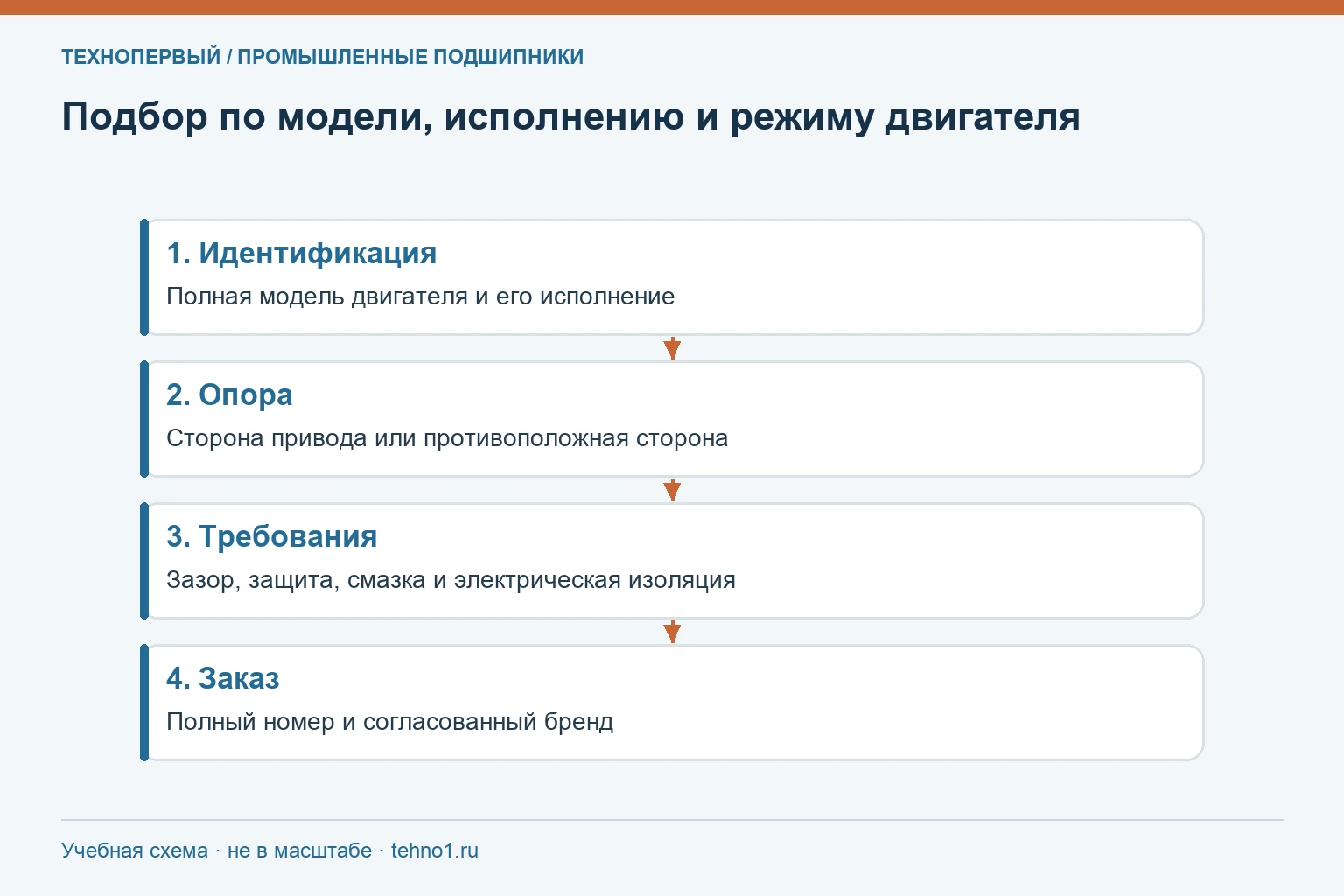1344x896 pixels.
Task: Click the footer note 'Учебная схема · не в масштабе · tehno1.ru'
Action: (269, 850)
